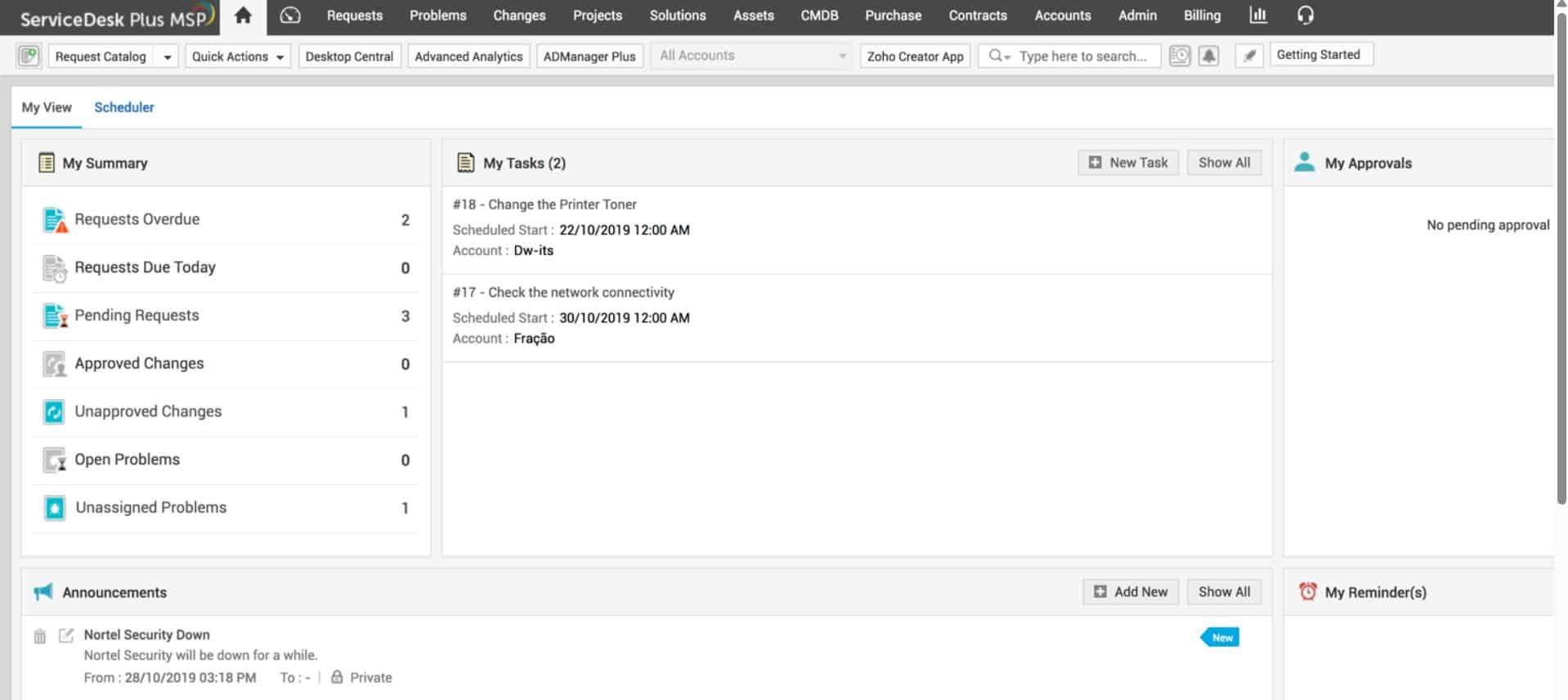
Task: Open the Getting Started button
Action: pos(1320,55)
